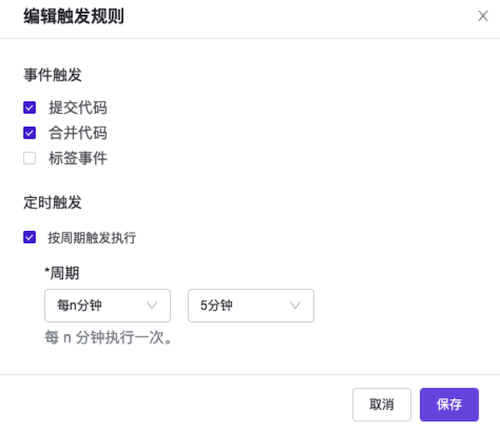Click the required *周期 field label

62,273
